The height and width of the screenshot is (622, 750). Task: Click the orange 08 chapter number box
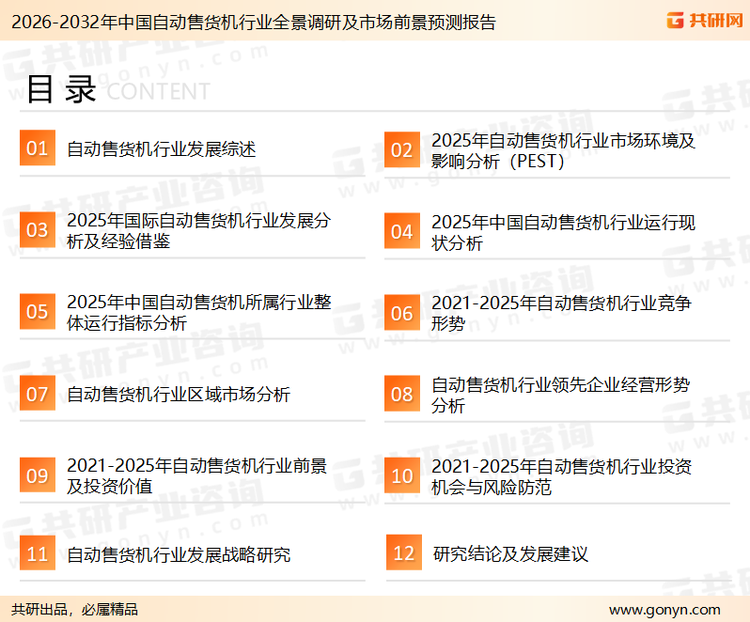point(402,394)
